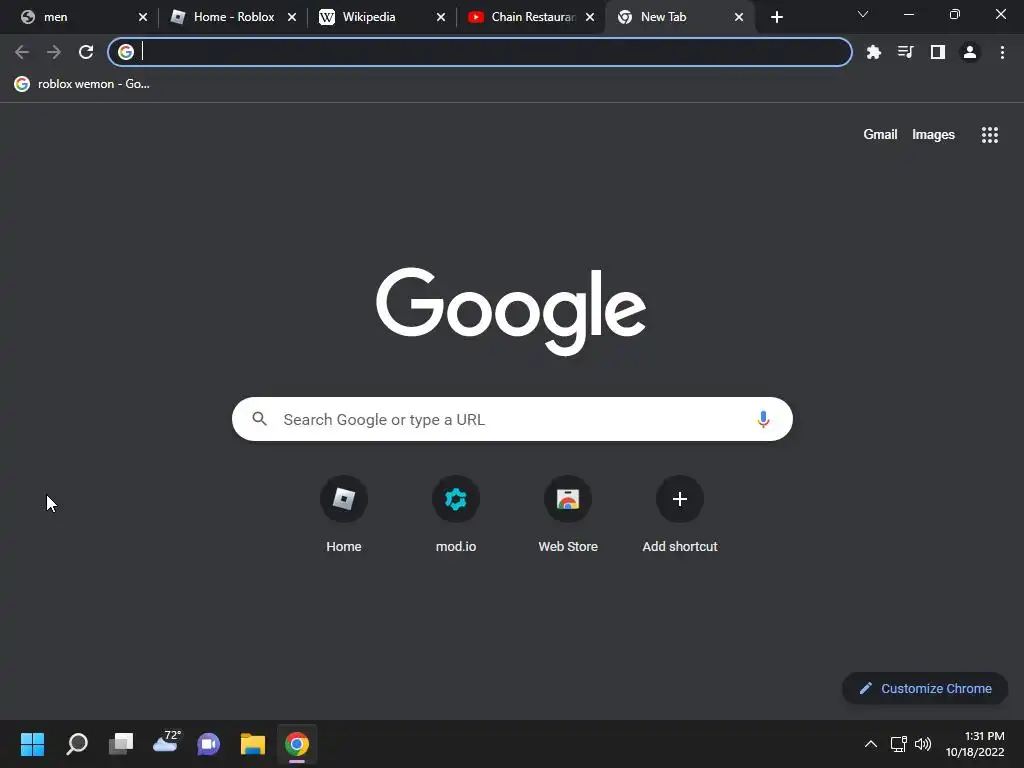1024x768 pixels.
Task: Open the network status tray icon
Action: (x=899, y=744)
